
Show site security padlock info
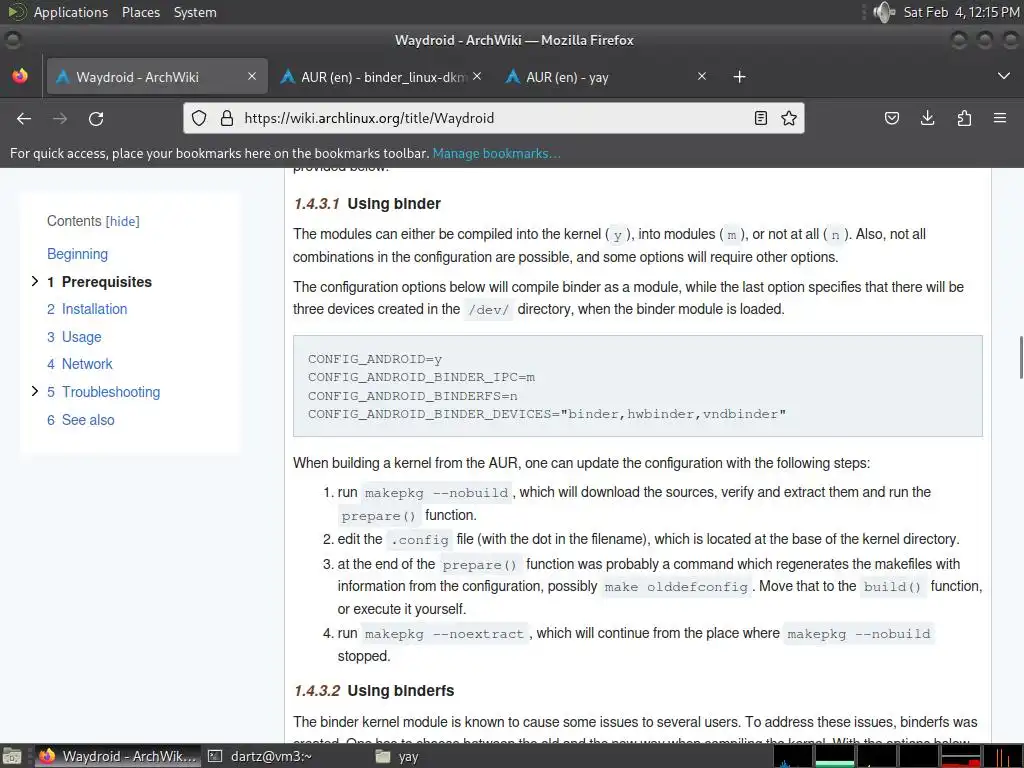[x=227, y=118]
